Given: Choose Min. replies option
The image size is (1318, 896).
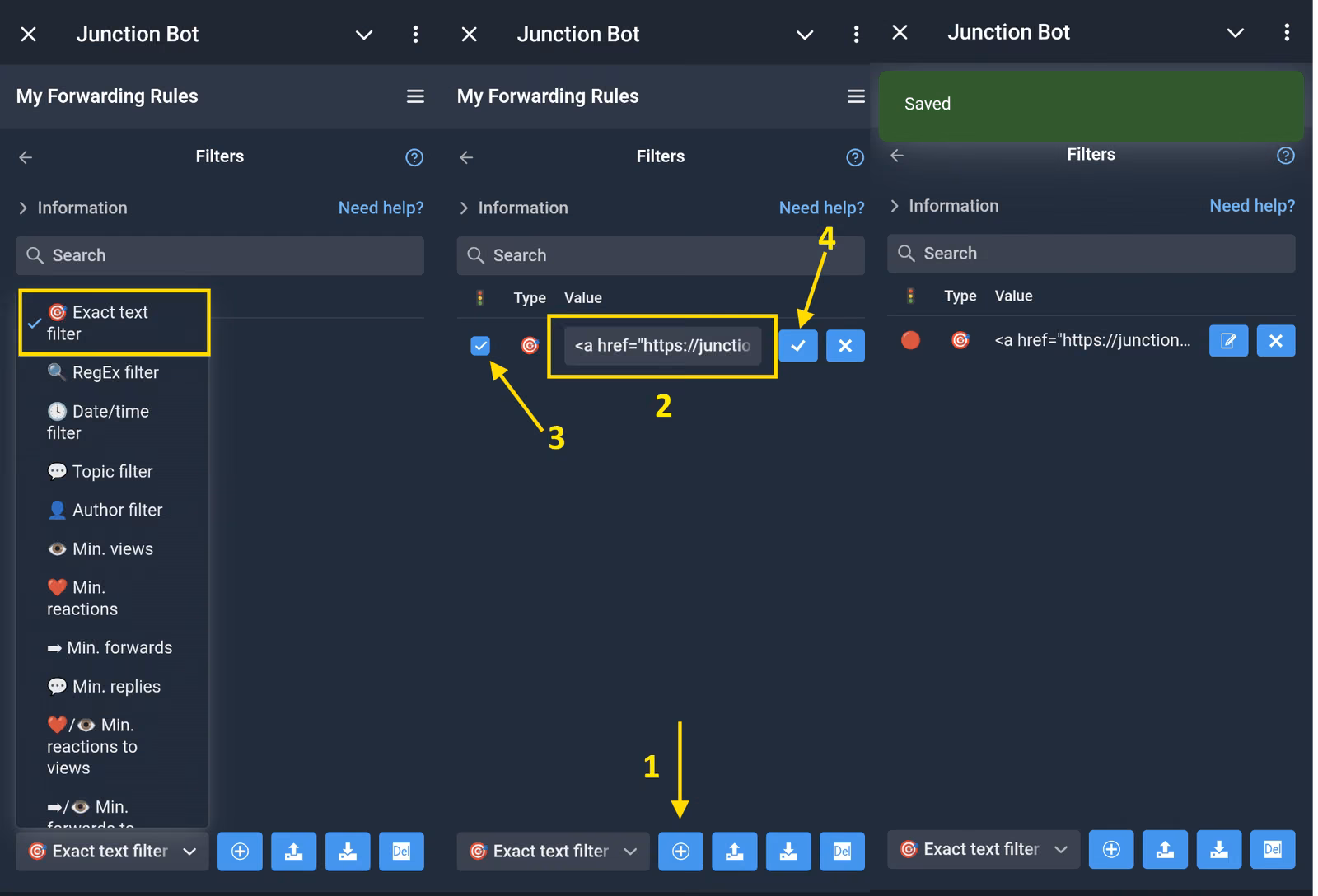Looking at the screenshot, I should point(114,686).
